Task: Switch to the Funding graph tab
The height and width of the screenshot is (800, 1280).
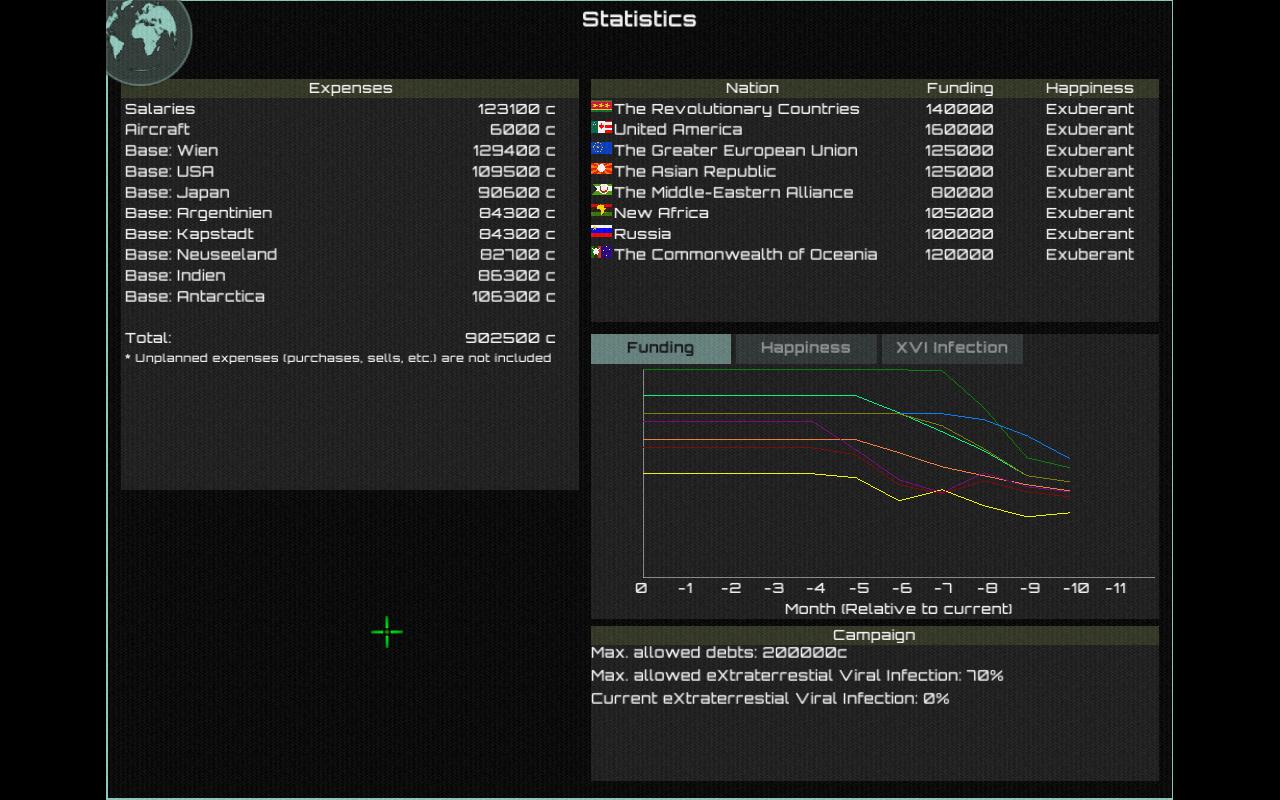Action: pos(660,348)
